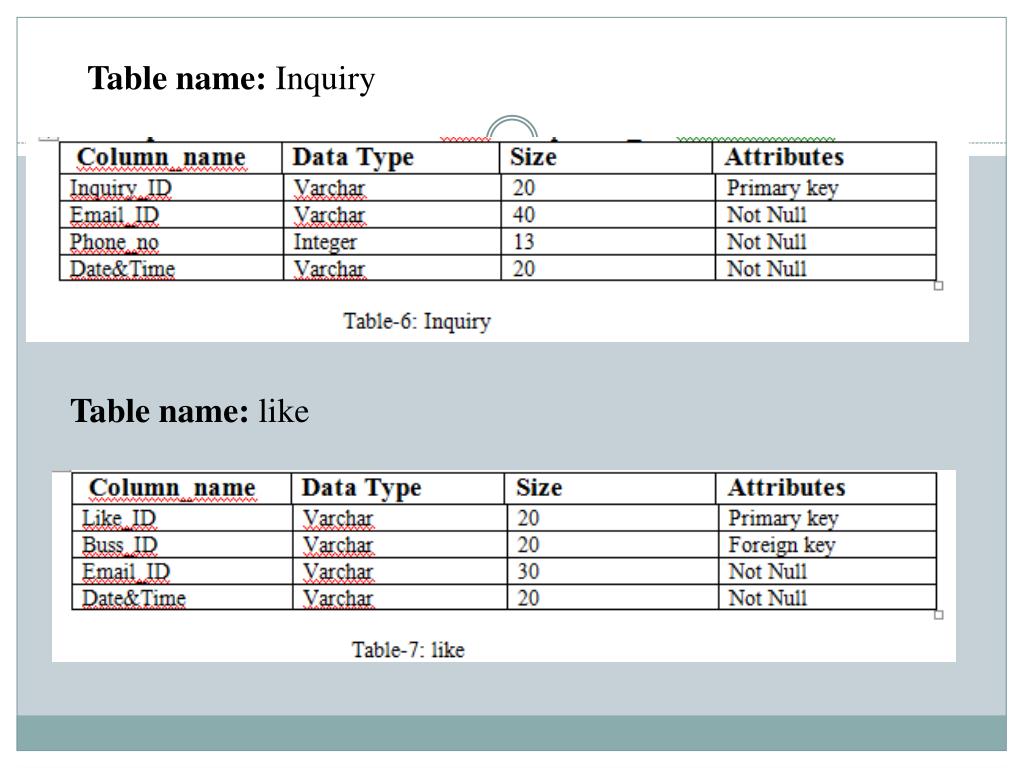Image resolution: width=1024 pixels, height=768 pixels.
Task: Click size value 13 in Inquiry table
Action: tap(607, 242)
